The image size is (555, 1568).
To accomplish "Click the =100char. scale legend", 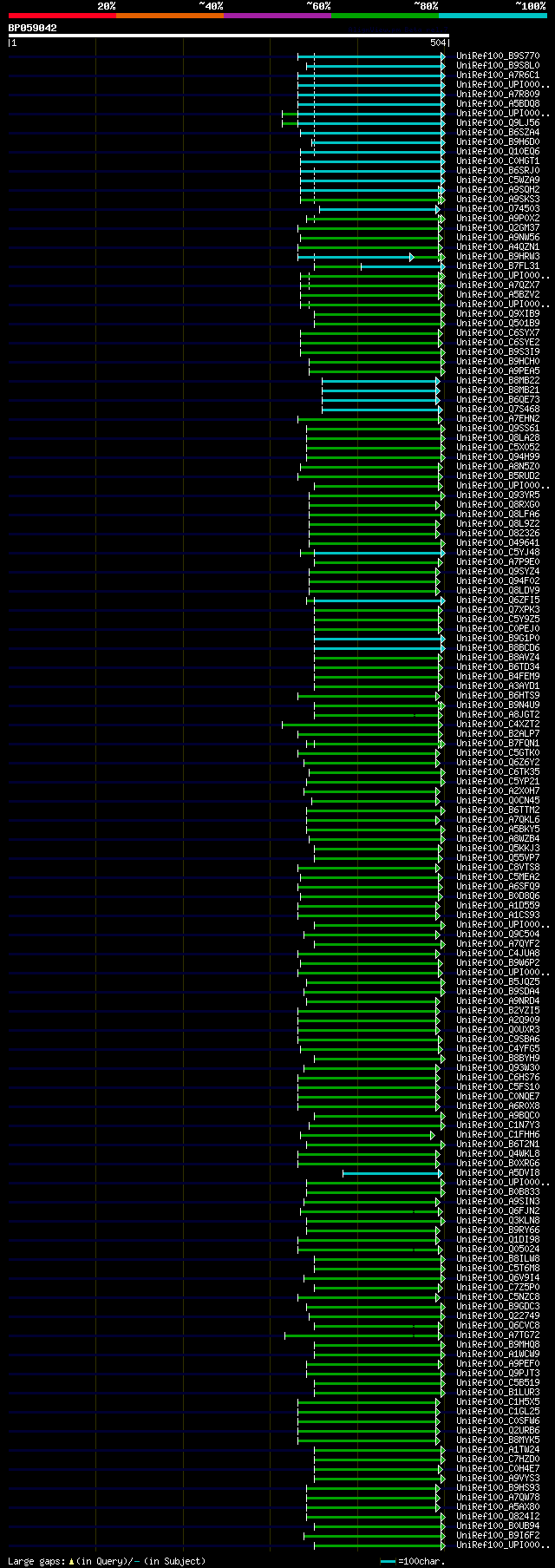I will coord(413,1561).
